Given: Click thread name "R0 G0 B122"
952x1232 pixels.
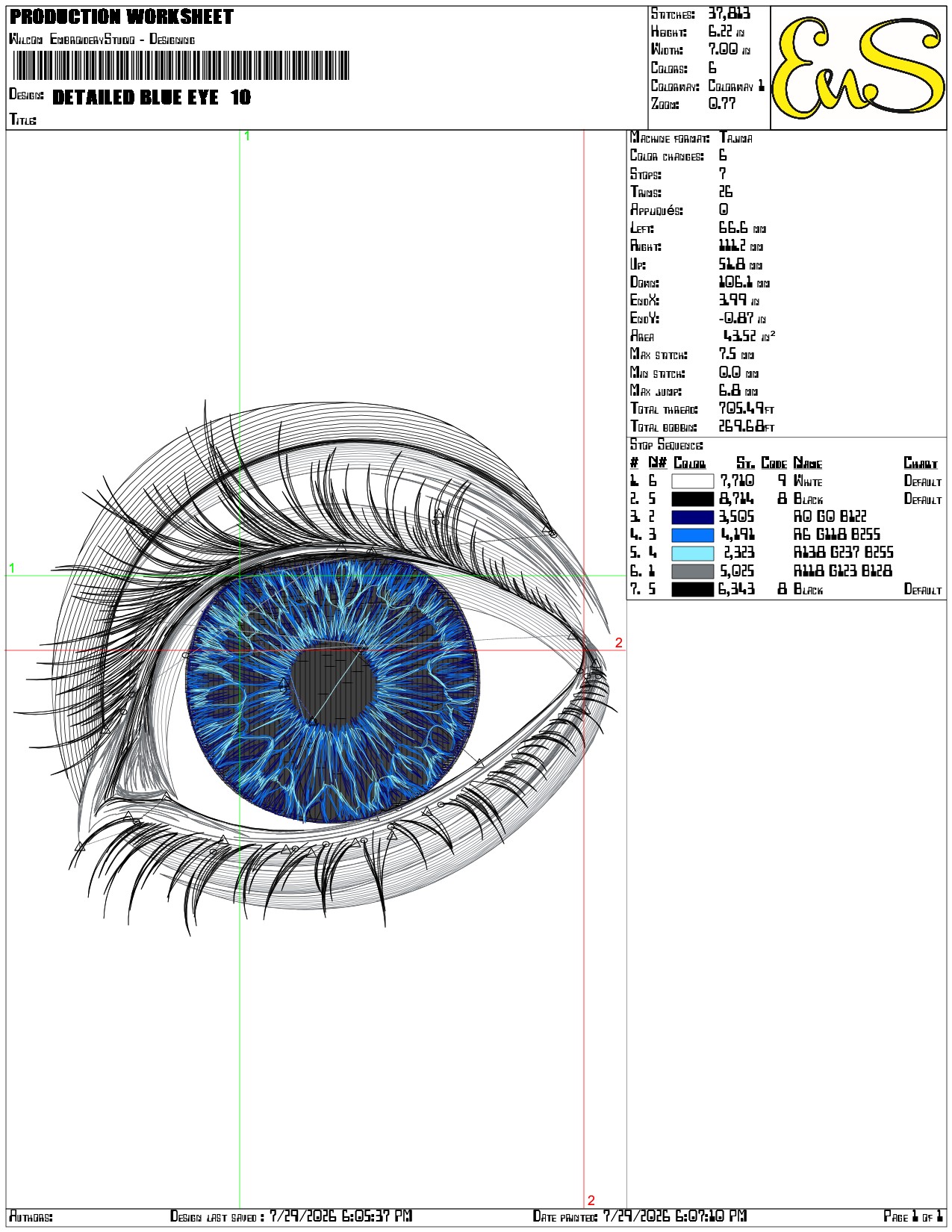Looking at the screenshot, I should (x=830, y=517).
